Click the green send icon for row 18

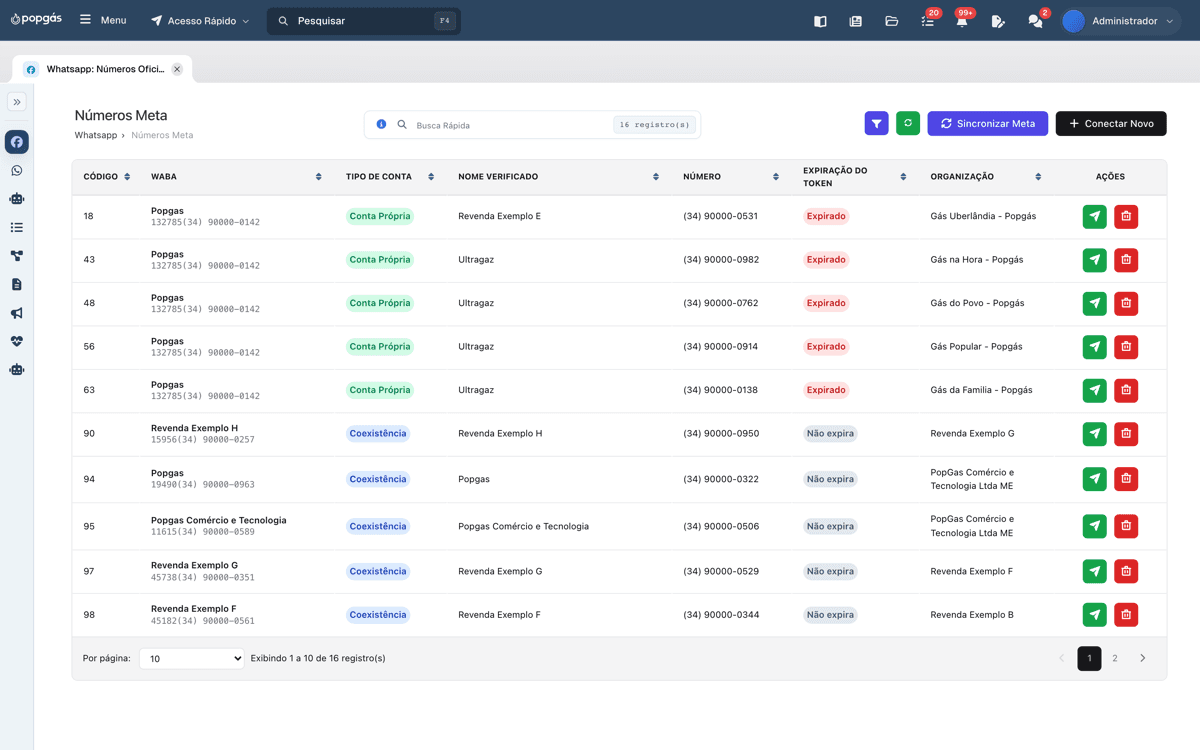tap(1094, 216)
